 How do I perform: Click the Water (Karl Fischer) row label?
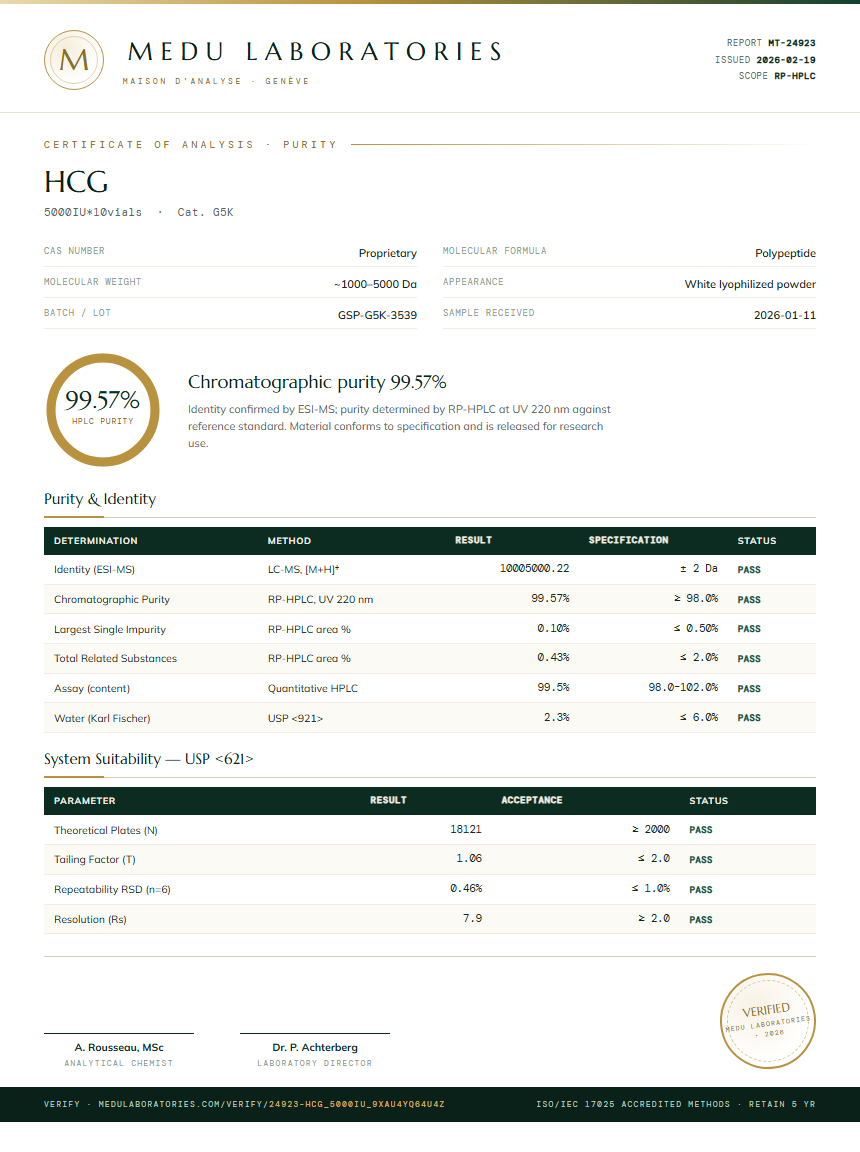click(102, 719)
